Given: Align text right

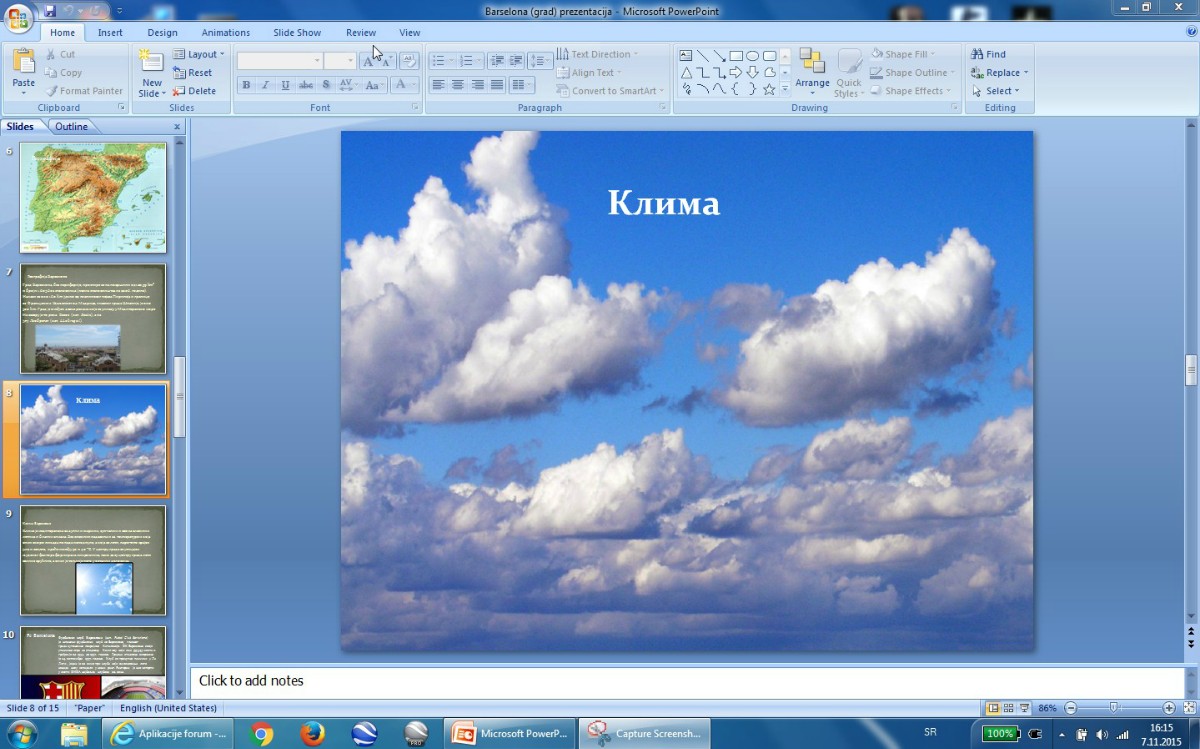Looking at the screenshot, I should point(478,85).
